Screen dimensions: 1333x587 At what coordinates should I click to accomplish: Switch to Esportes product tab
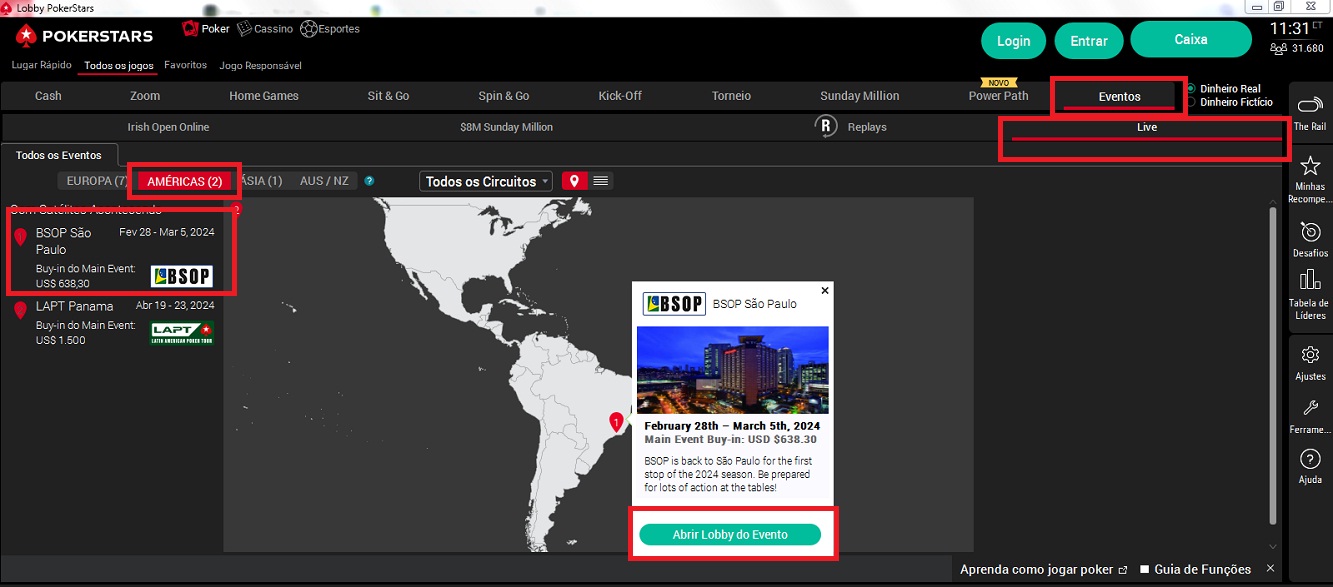[x=330, y=29]
